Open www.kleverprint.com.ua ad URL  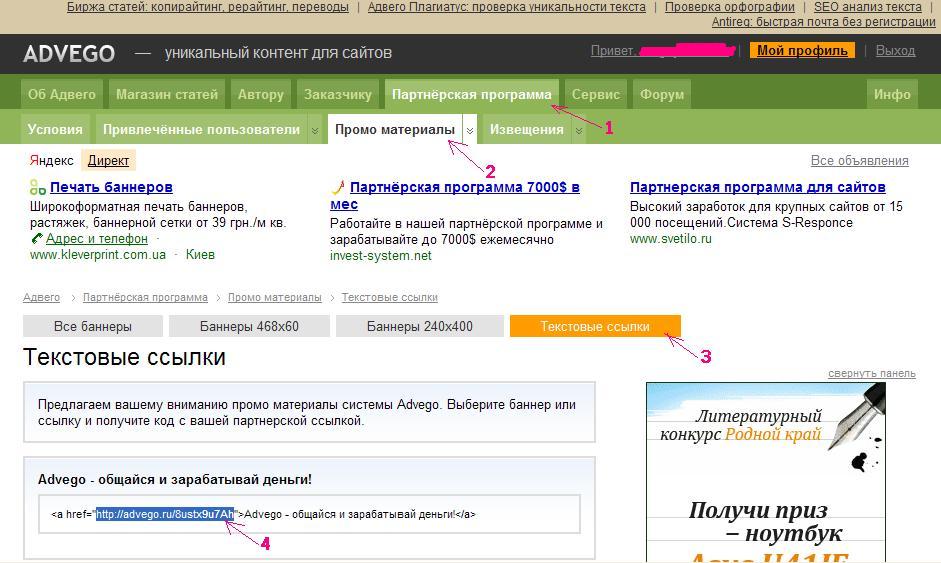pos(98,254)
